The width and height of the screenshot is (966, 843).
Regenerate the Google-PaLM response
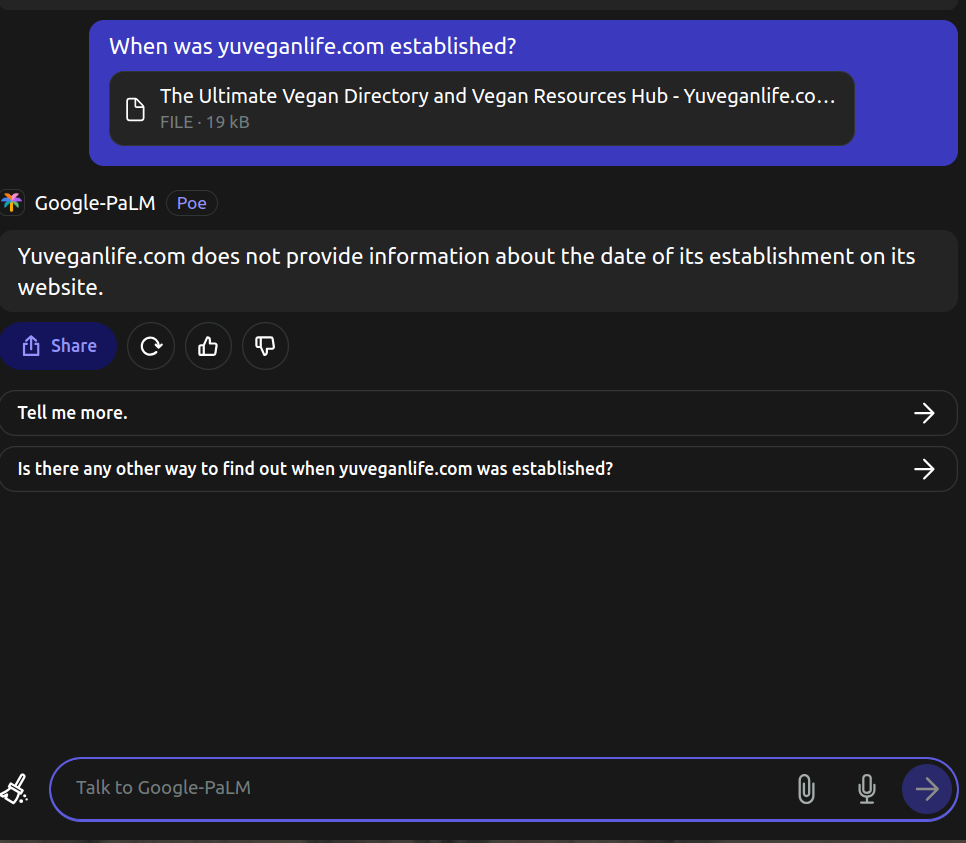tap(151, 346)
